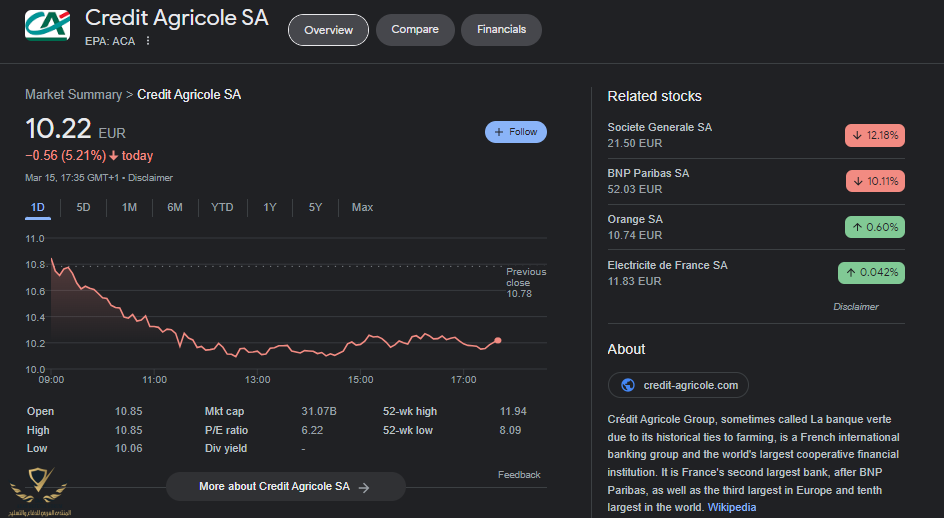Open More about Credit Agricole SA
Viewport: 944px width, 518px height.
[x=285, y=487]
